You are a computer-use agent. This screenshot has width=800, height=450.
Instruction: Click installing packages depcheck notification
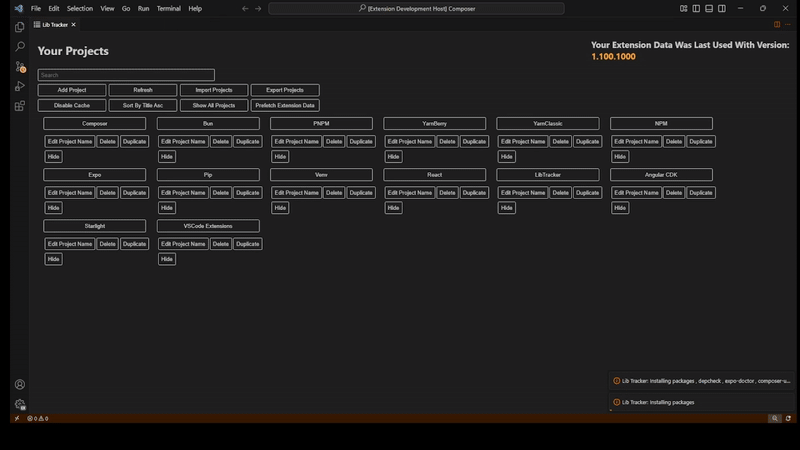(702, 381)
